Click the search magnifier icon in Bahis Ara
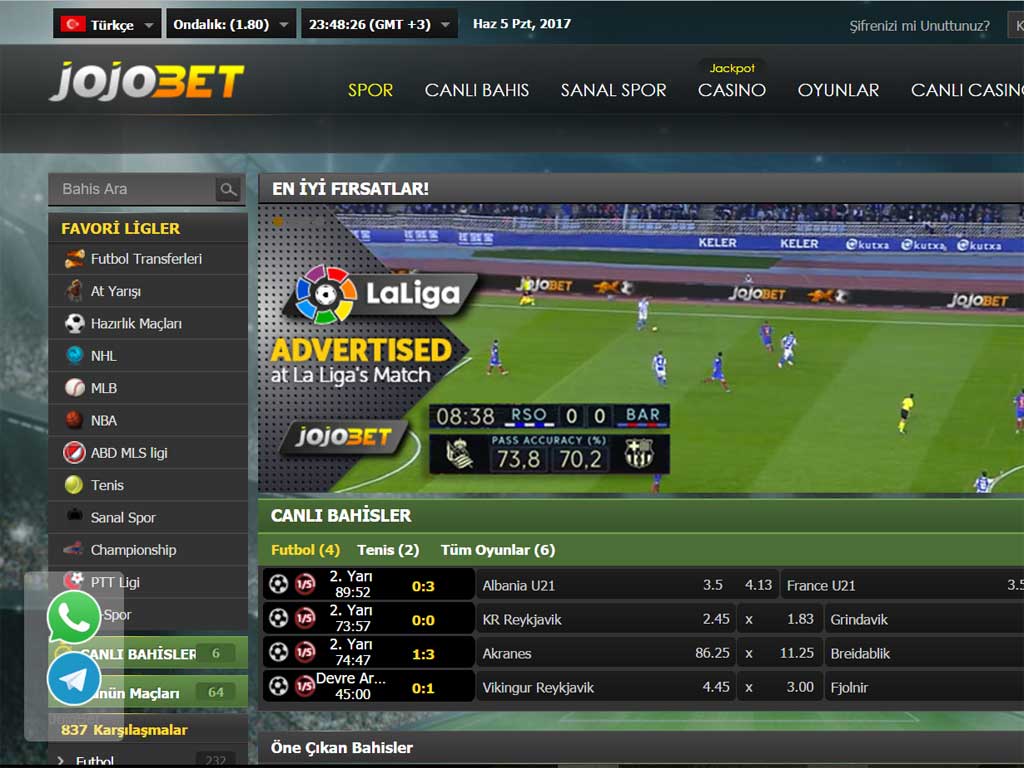 click(x=229, y=189)
